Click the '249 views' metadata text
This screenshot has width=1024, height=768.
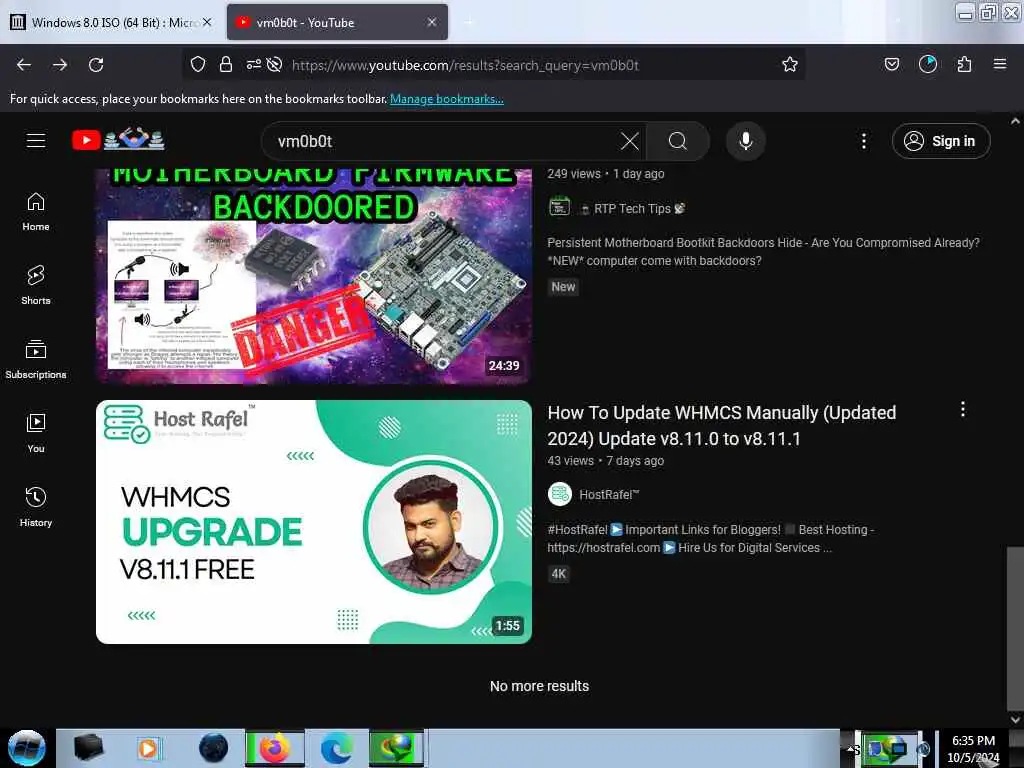[574, 174]
